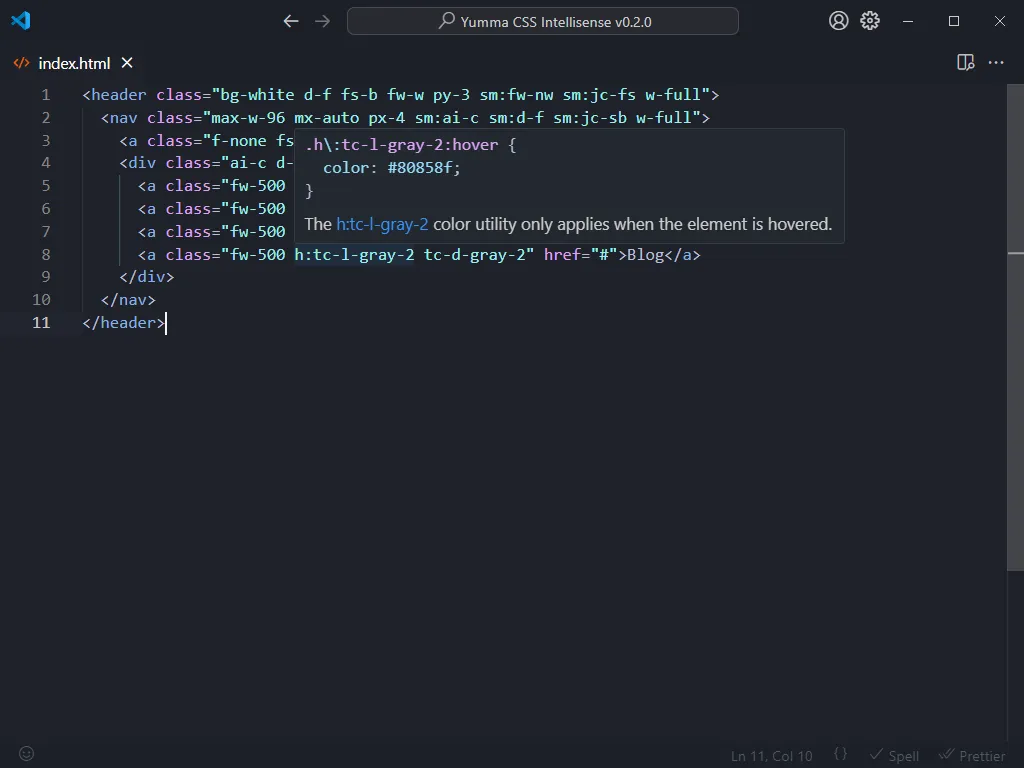
Task: Click w-full class on line 1
Action: 673,95
